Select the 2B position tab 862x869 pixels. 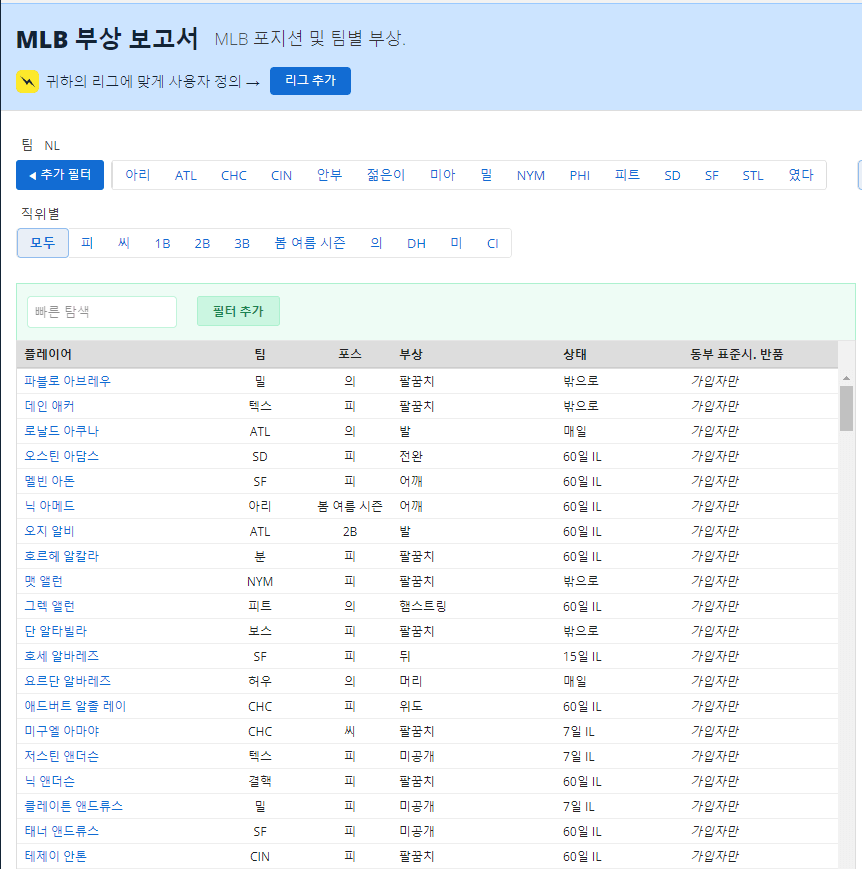(202, 243)
